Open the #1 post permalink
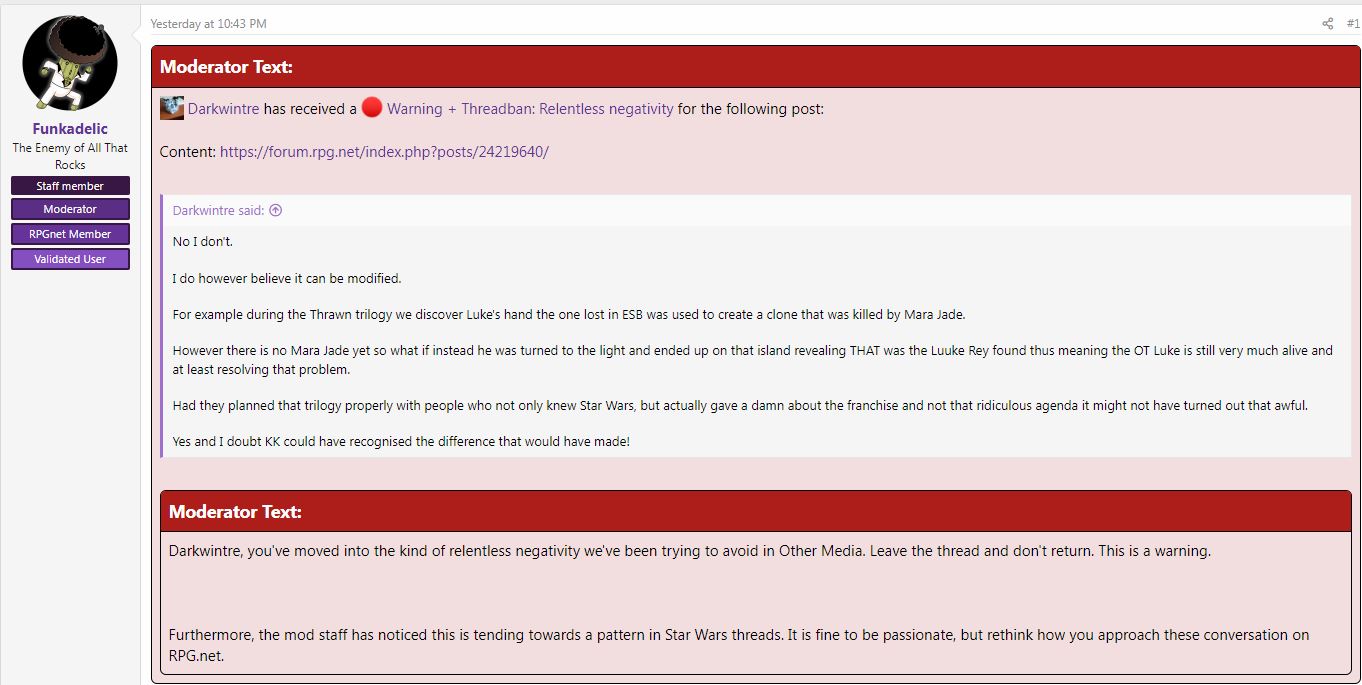Screen dimensions: 1362x685 point(1353,24)
